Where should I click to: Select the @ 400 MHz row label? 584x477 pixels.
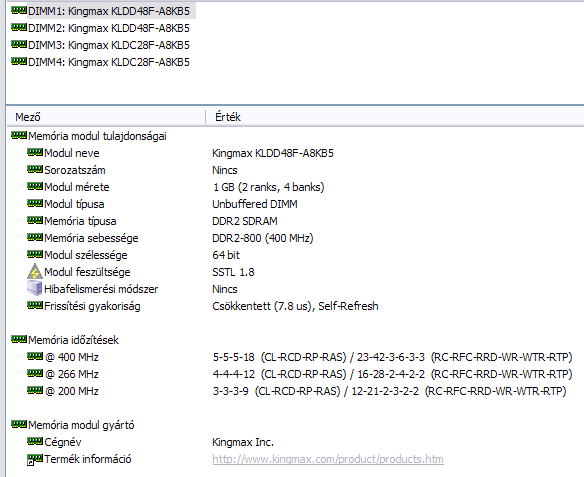pos(72,357)
